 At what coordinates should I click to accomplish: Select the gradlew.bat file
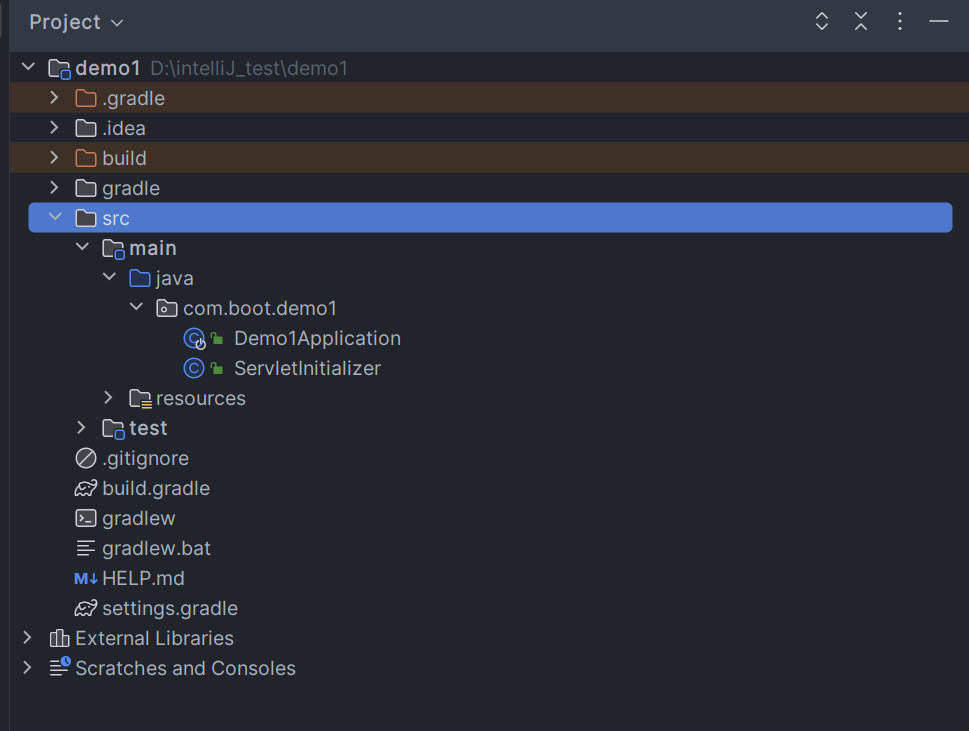[156, 548]
